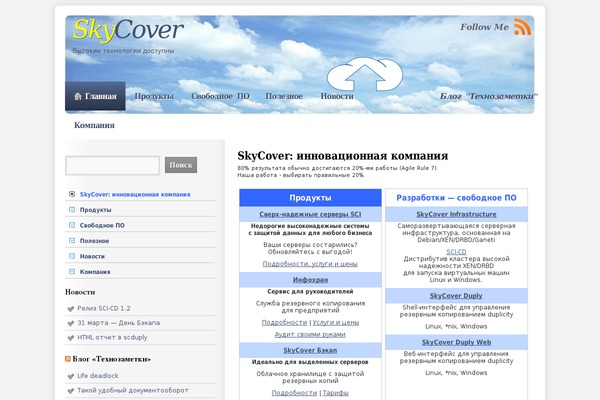Click the Продукты blue column header
Screen dimensions: 600x400
[310, 198]
